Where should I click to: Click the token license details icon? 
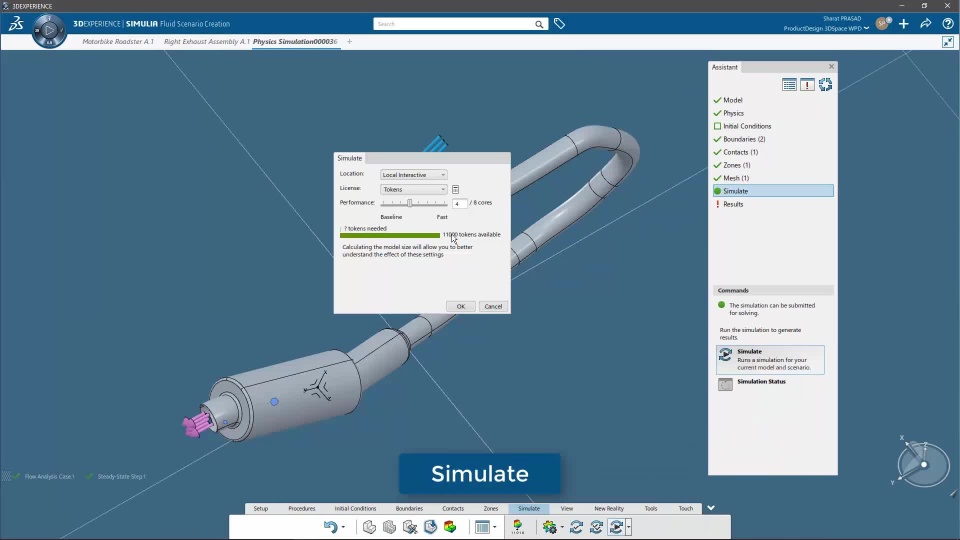(456, 189)
